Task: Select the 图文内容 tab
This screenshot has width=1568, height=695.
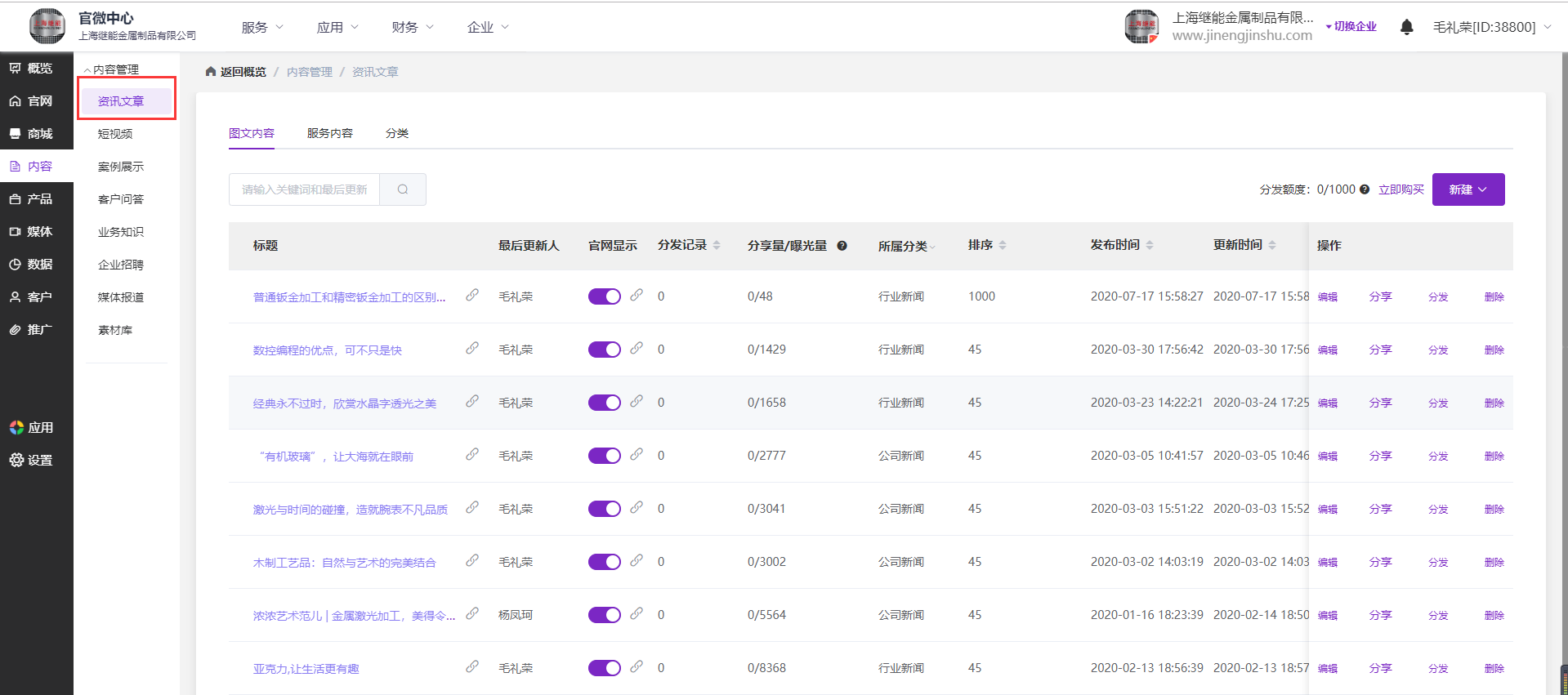Action: coord(252,133)
